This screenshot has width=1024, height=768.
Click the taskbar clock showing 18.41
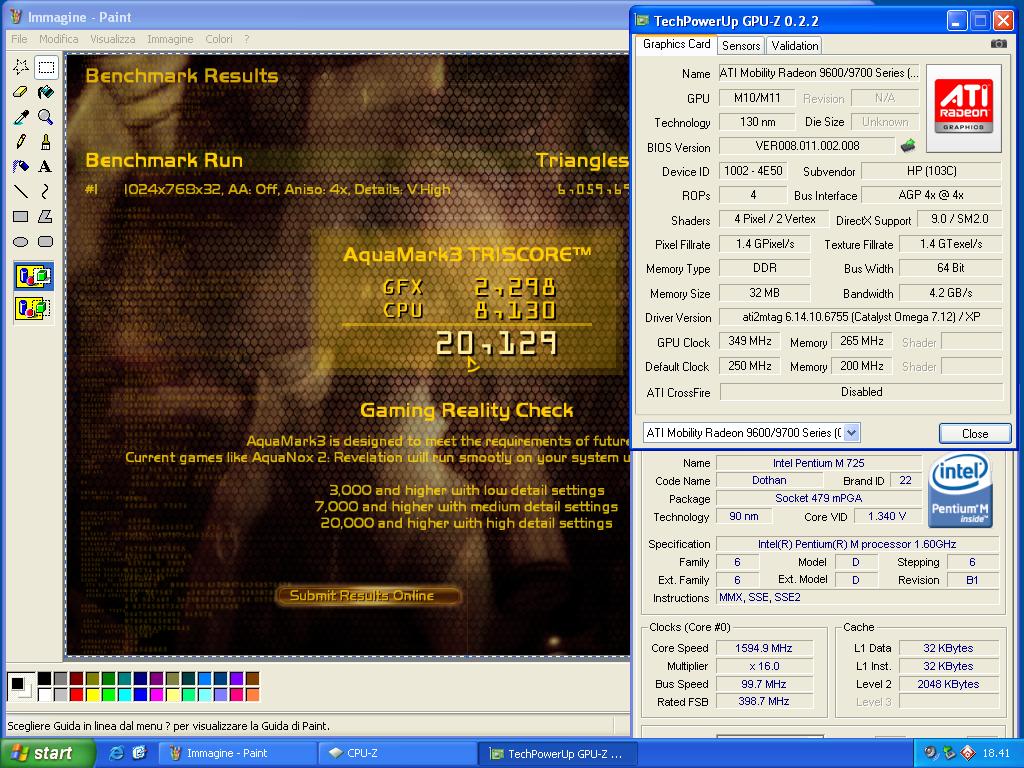(x=996, y=753)
